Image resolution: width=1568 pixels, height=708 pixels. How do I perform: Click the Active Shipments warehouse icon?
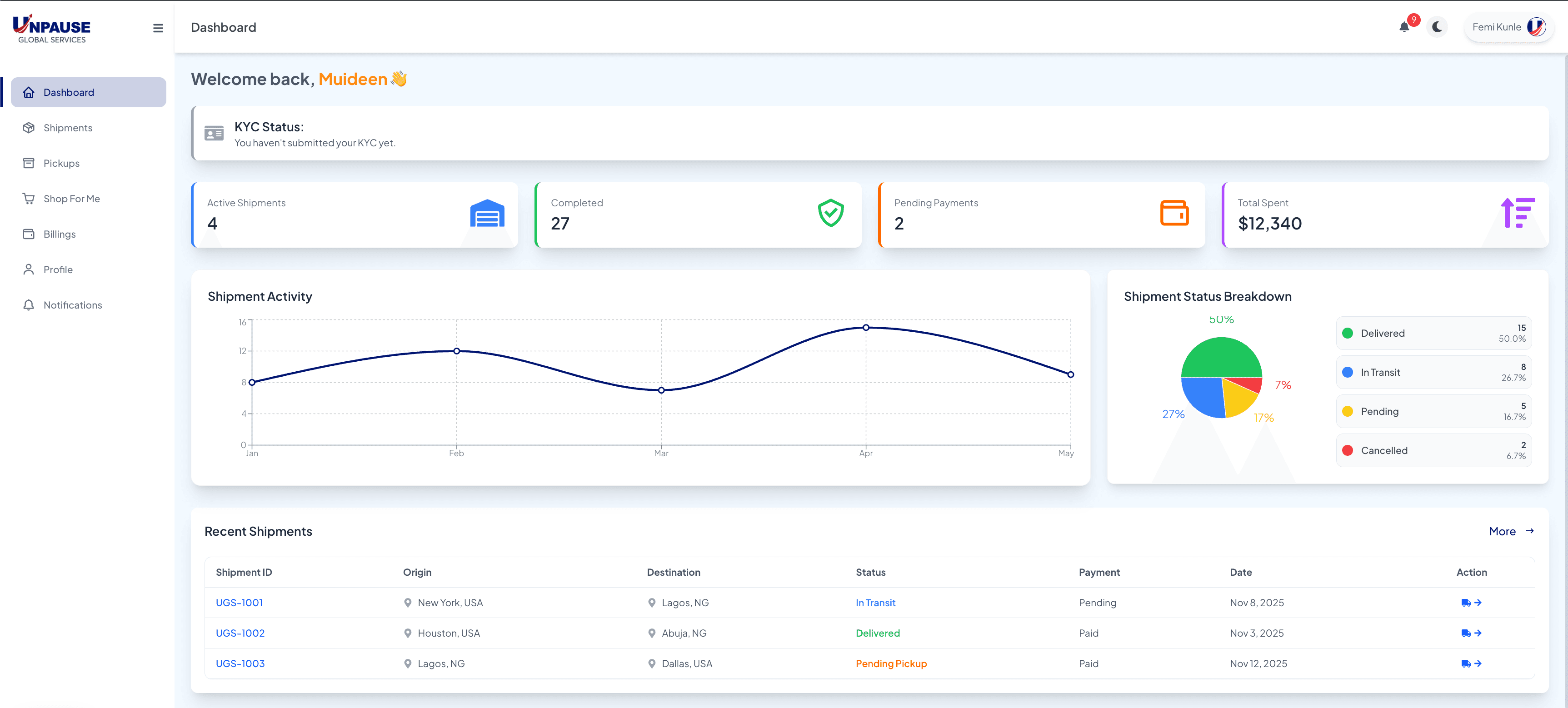pyautogui.click(x=487, y=213)
